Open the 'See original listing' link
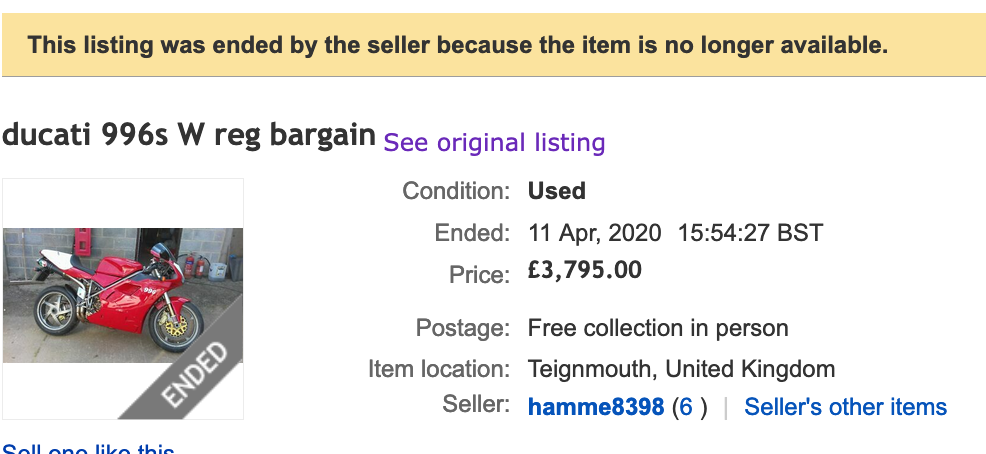Screen dimensions: 986x454 (494, 142)
